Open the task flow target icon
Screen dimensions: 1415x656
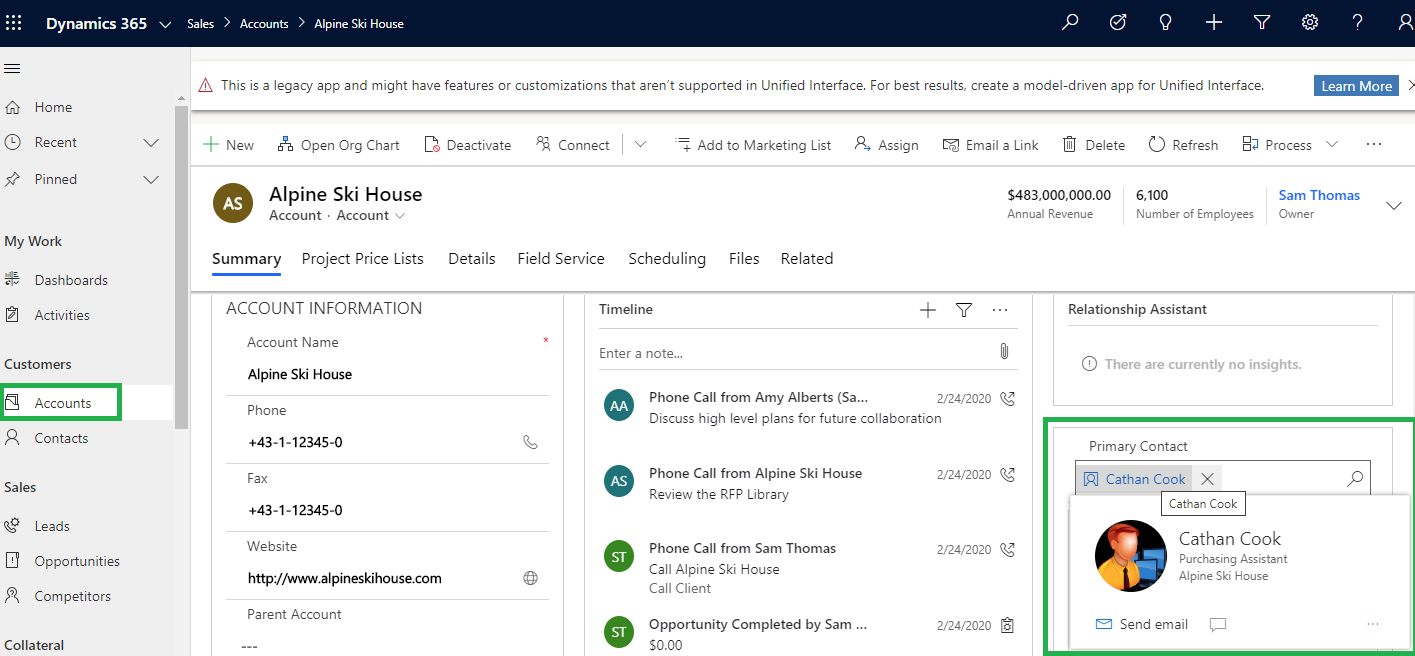pyautogui.click(x=1118, y=22)
